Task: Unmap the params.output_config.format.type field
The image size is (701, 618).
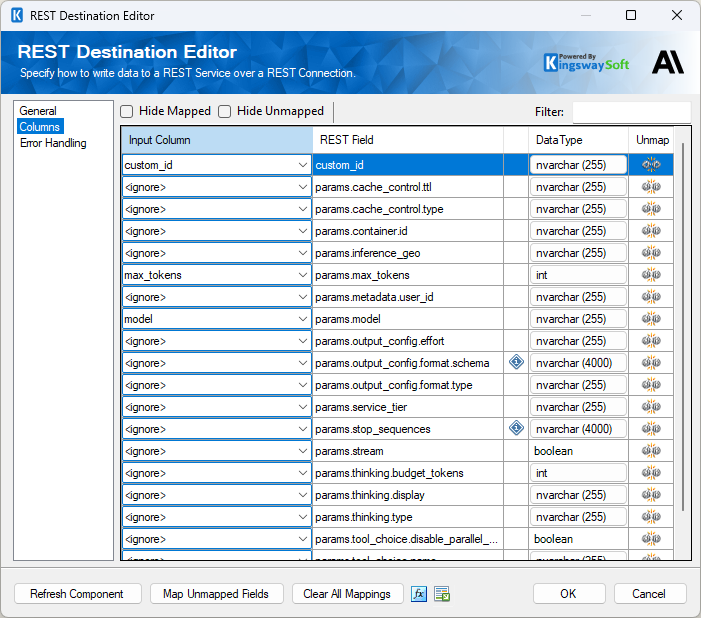Action: [651, 385]
